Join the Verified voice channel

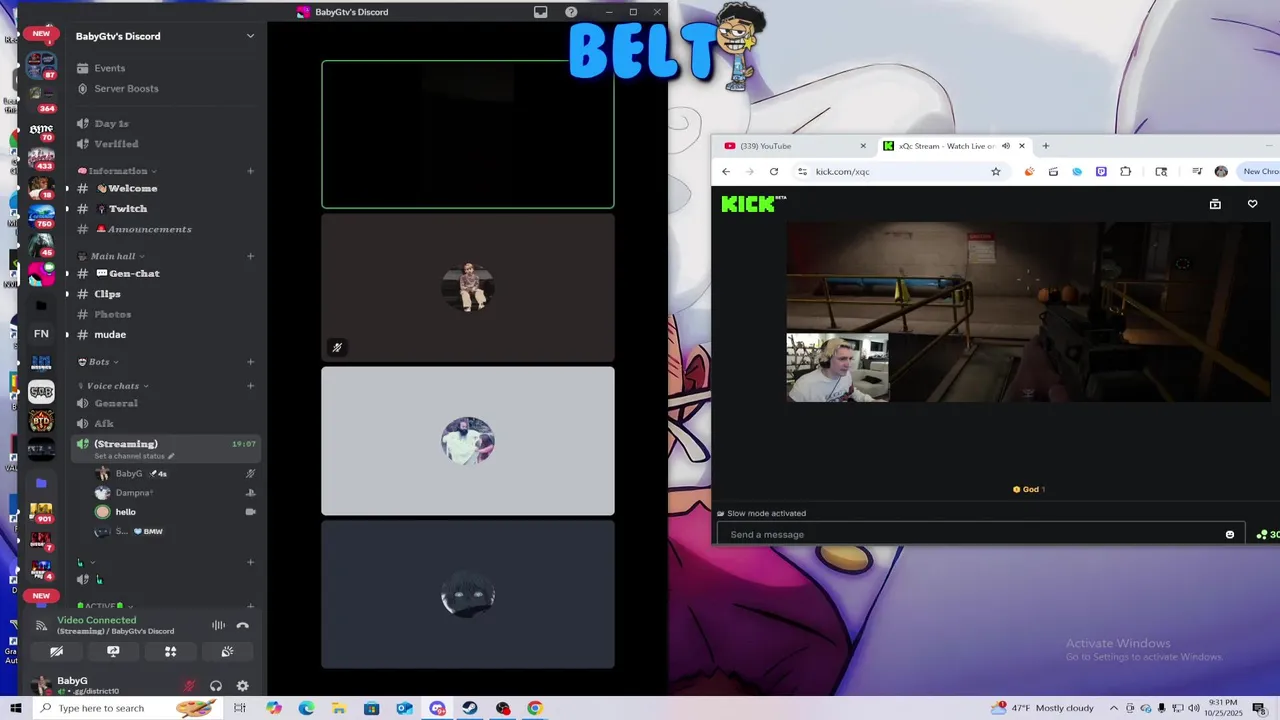coord(116,144)
